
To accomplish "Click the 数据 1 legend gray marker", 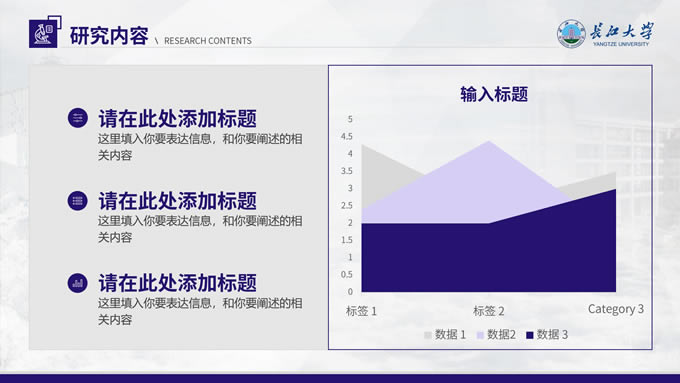I will pyautogui.click(x=428, y=335).
